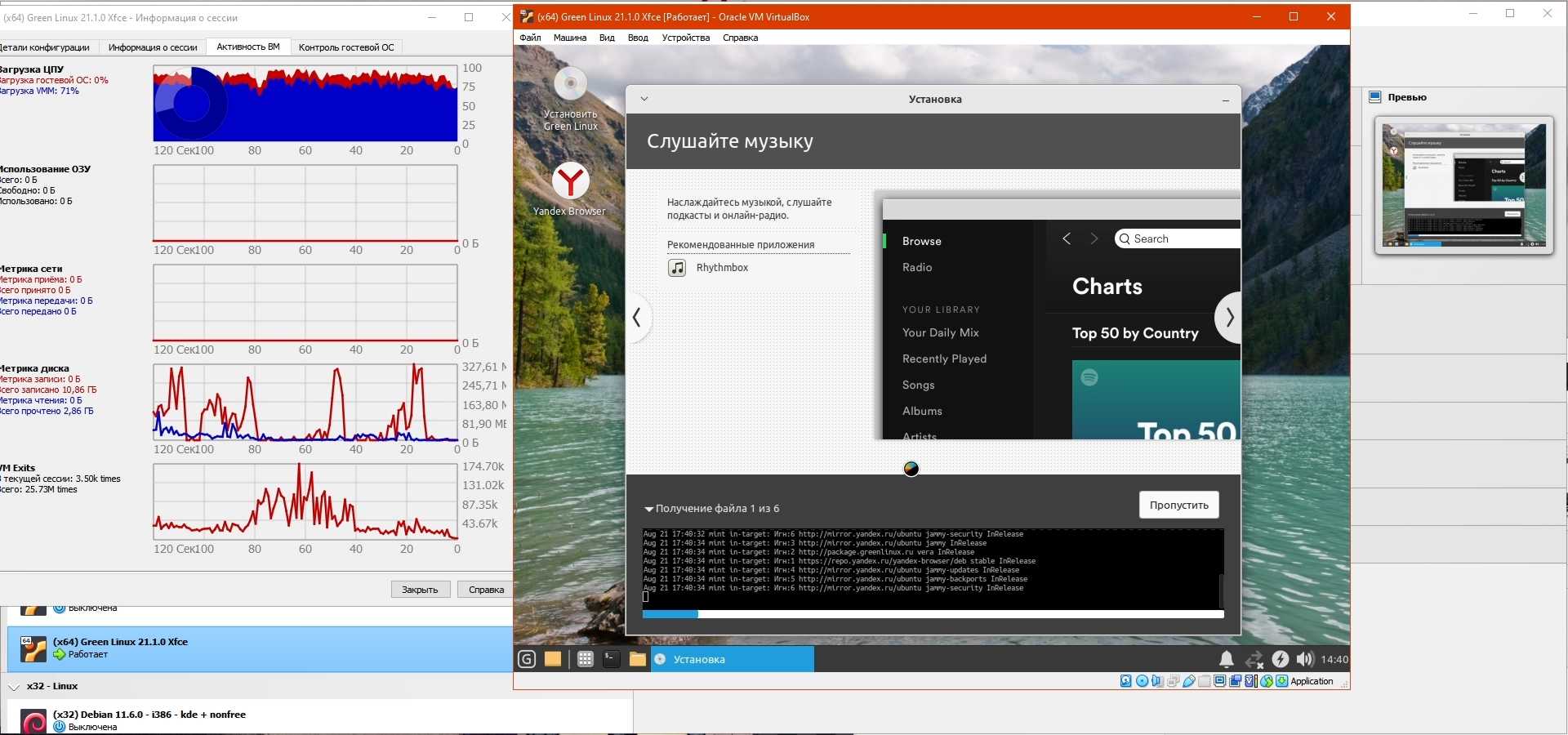The width and height of the screenshot is (1568, 735).
Task: Click the Рекомендованные приложения heading
Action: 741,245
